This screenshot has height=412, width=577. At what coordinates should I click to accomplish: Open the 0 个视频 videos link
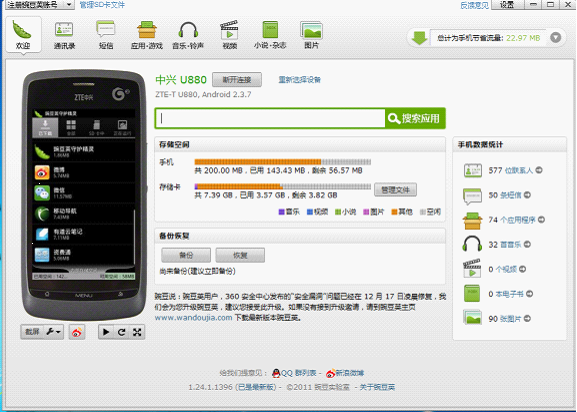[502, 269]
